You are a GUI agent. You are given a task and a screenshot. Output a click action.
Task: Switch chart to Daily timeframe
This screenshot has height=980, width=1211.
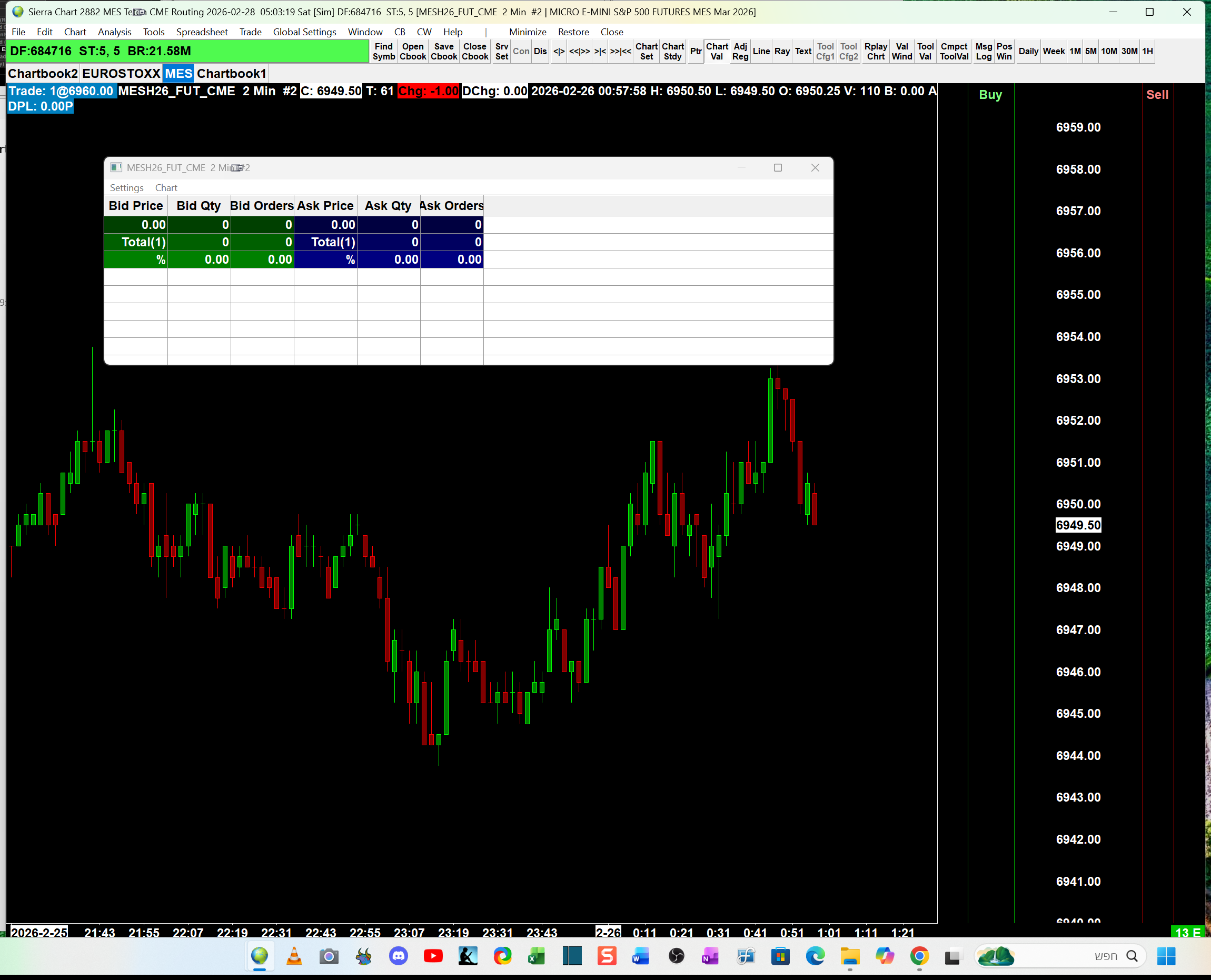pyautogui.click(x=1028, y=52)
